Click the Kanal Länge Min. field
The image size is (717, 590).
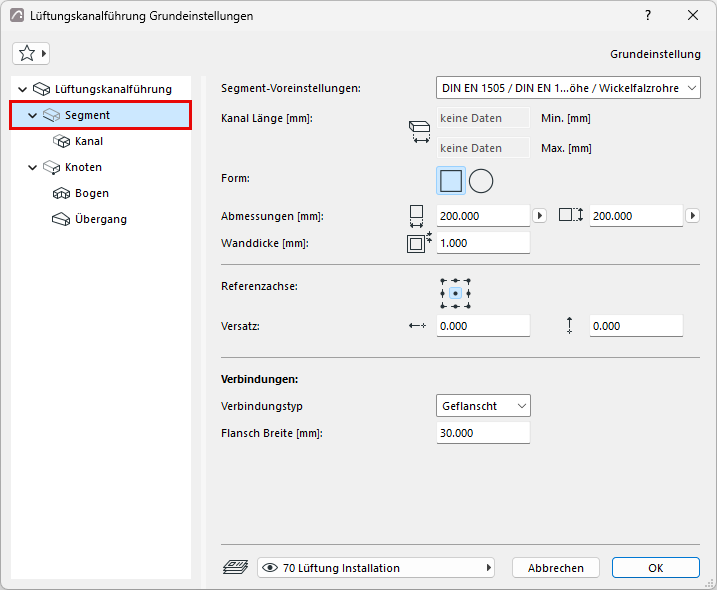point(483,118)
